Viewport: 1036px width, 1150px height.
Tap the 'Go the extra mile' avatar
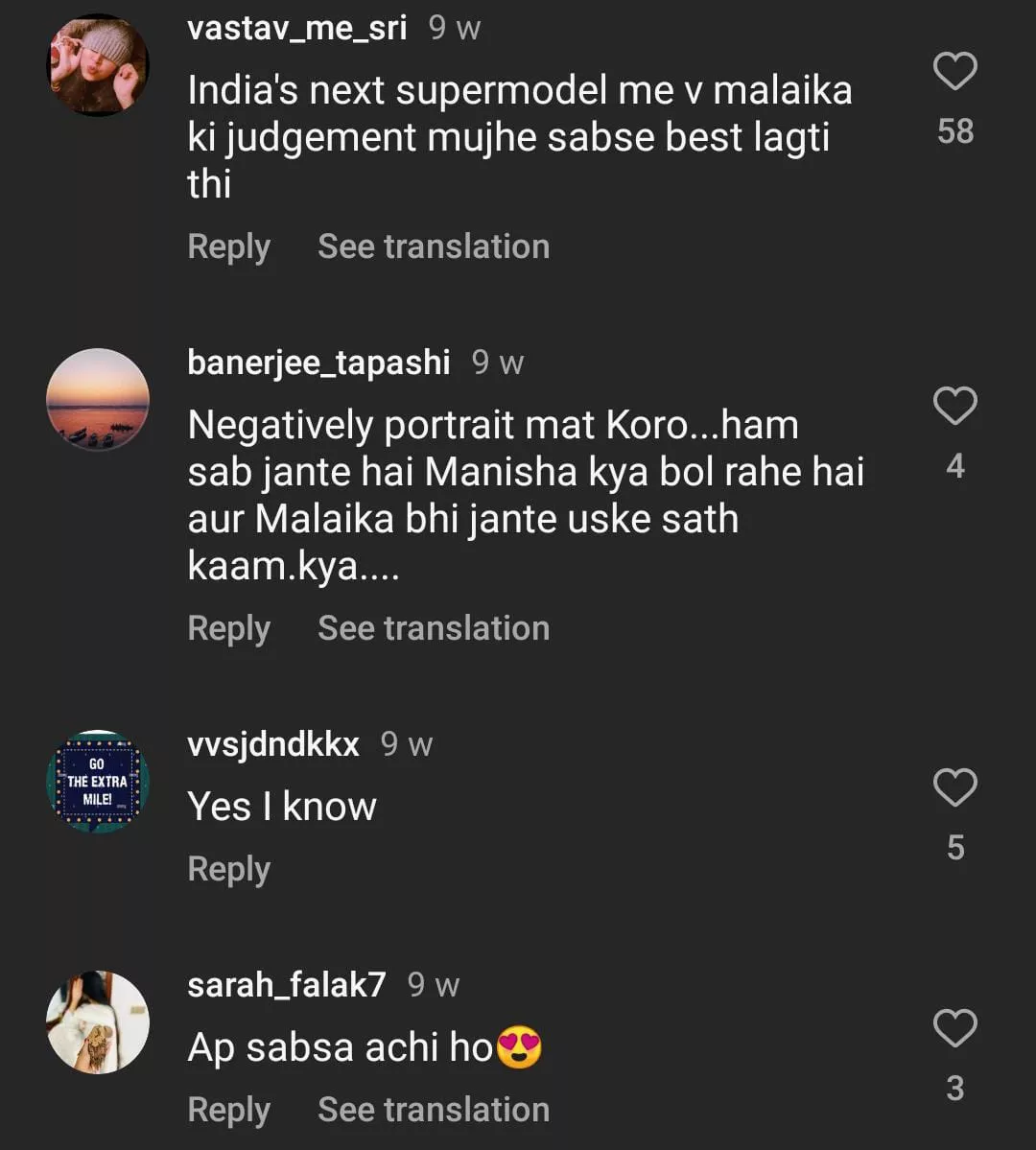[x=98, y=781]
